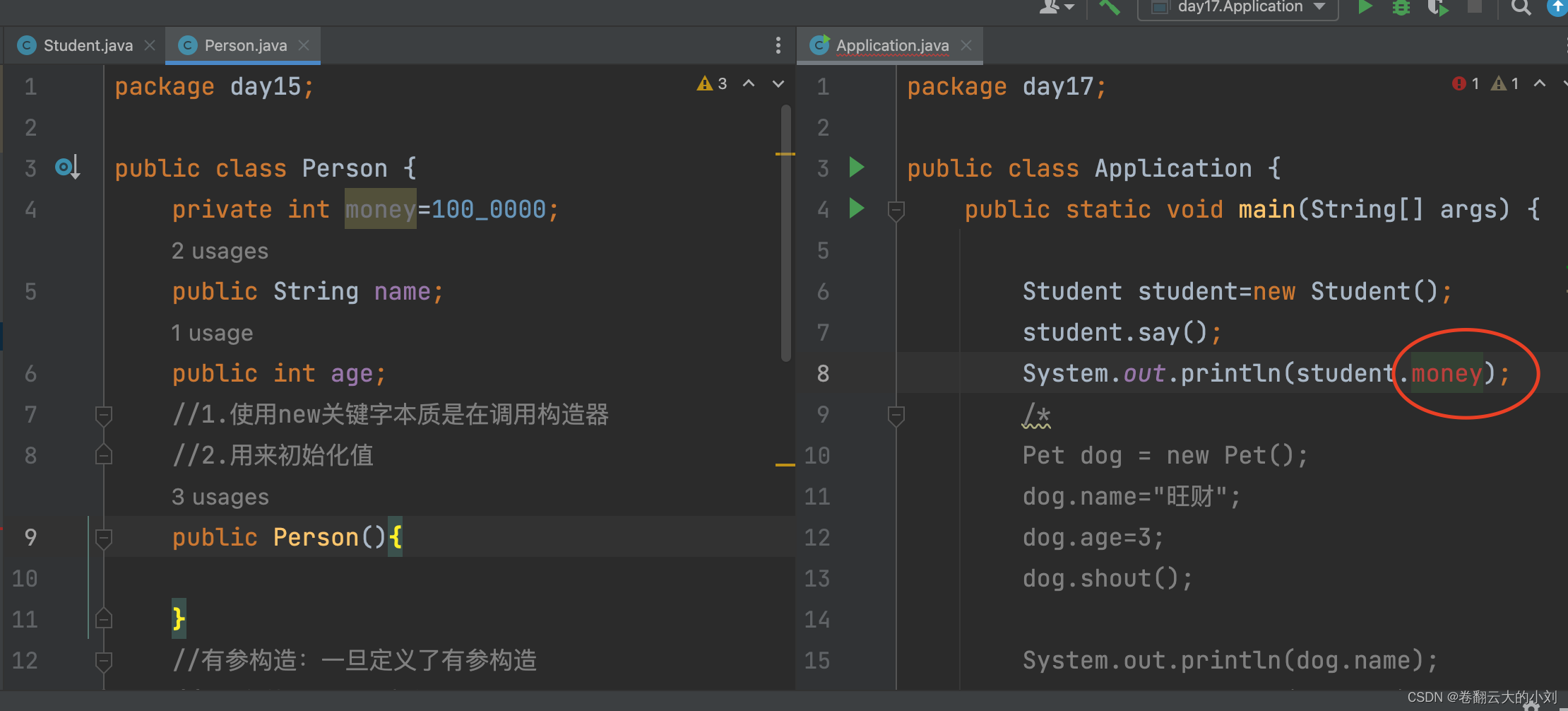Viewport: 1568px width, 711px height.
Task: Close the Application.java tab
Action: pos(966,45)
